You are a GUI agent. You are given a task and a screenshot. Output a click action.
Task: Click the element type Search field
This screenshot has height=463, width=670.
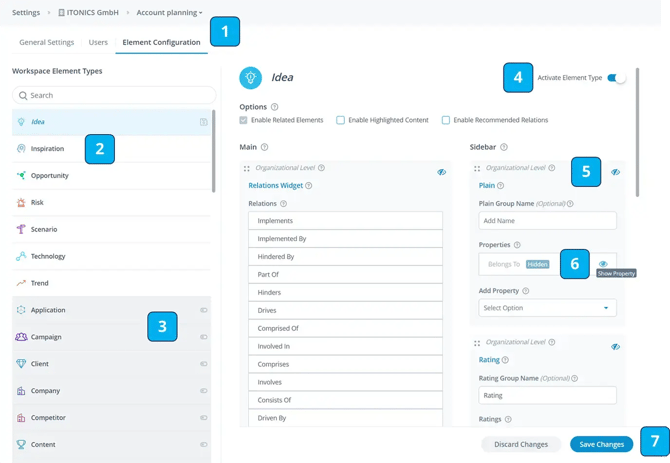pos(114,95)
